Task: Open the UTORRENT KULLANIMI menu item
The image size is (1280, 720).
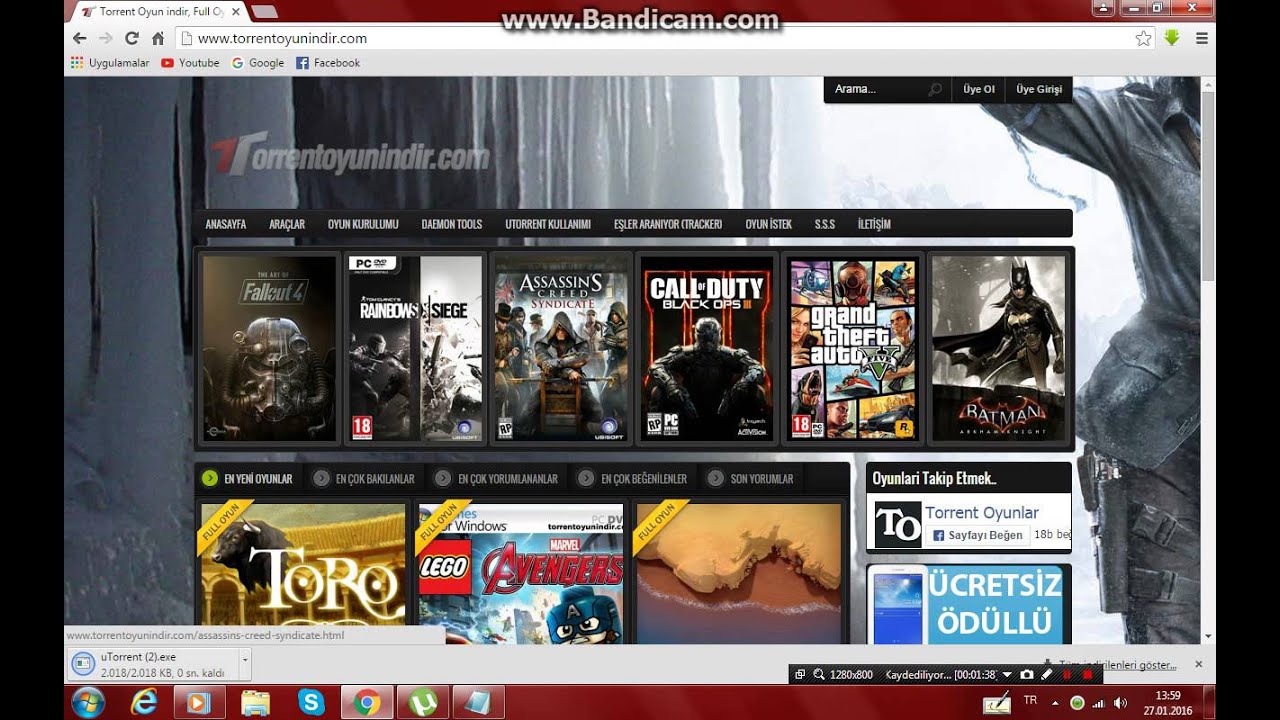Action: click(x=548, y=224)
